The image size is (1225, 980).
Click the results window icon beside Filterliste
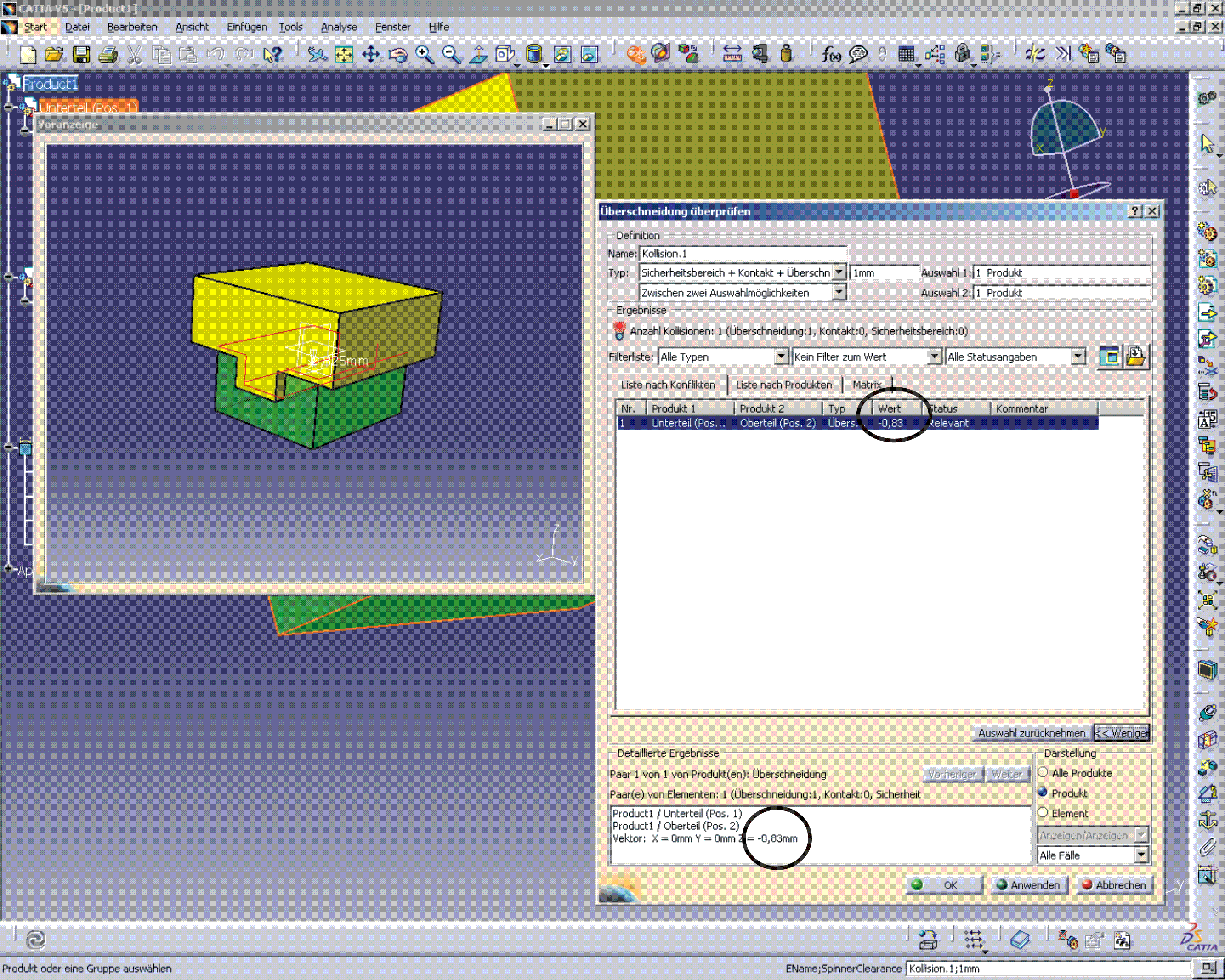coord(1109,357)
